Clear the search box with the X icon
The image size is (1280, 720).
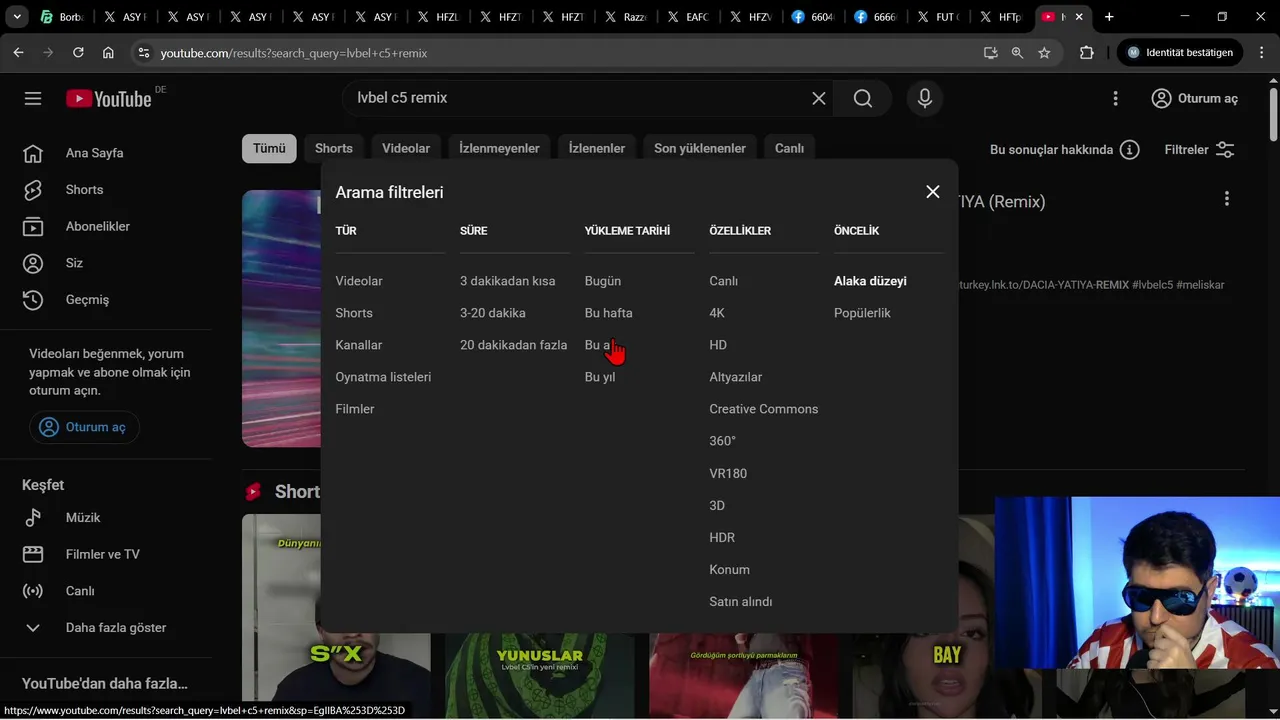coord(819,98)
